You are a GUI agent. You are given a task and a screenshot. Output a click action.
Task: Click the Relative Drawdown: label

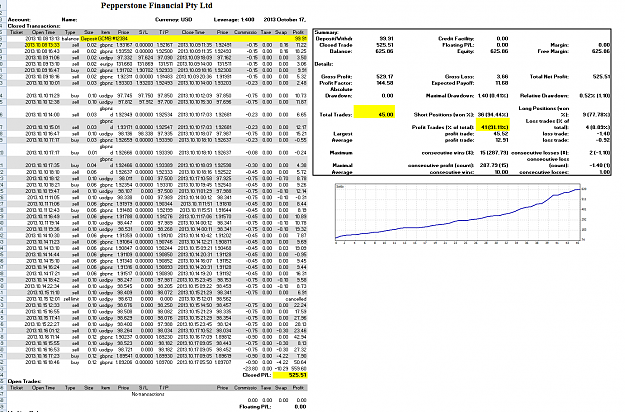point(544,96)
